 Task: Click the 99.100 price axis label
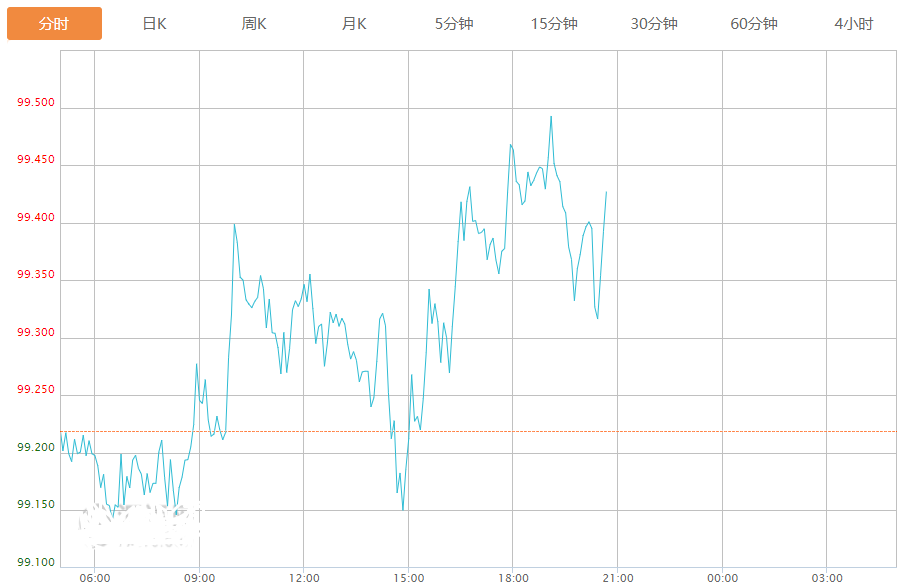click(x=36, y=563)
